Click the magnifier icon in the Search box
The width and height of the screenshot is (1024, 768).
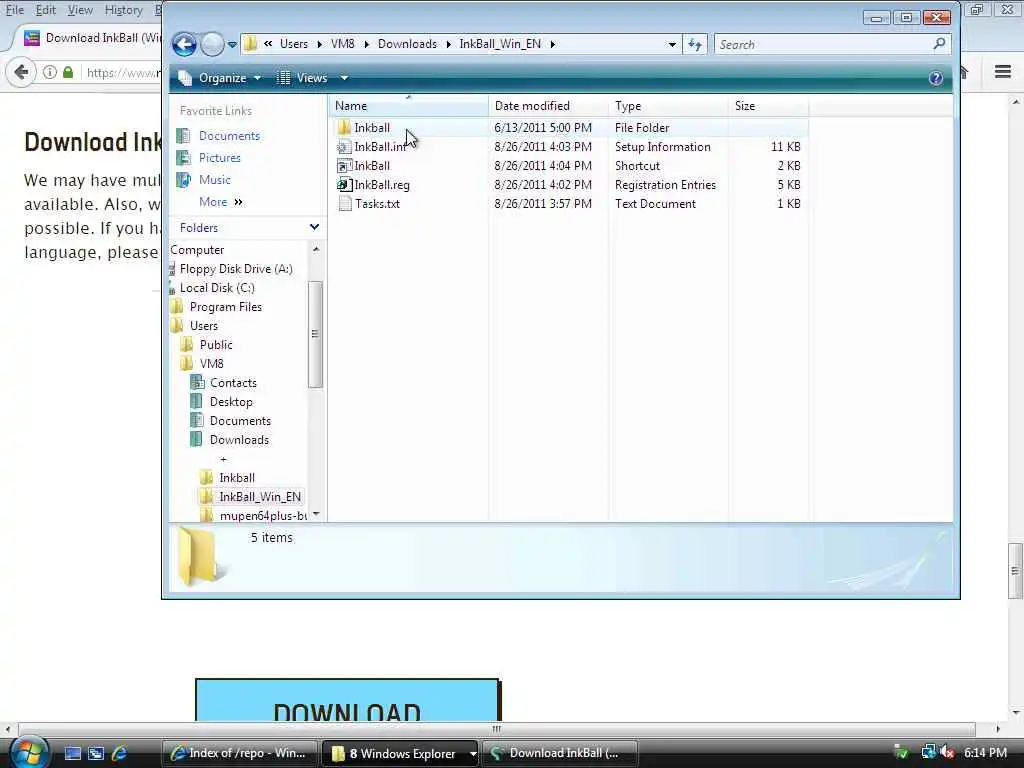(939, 44)
